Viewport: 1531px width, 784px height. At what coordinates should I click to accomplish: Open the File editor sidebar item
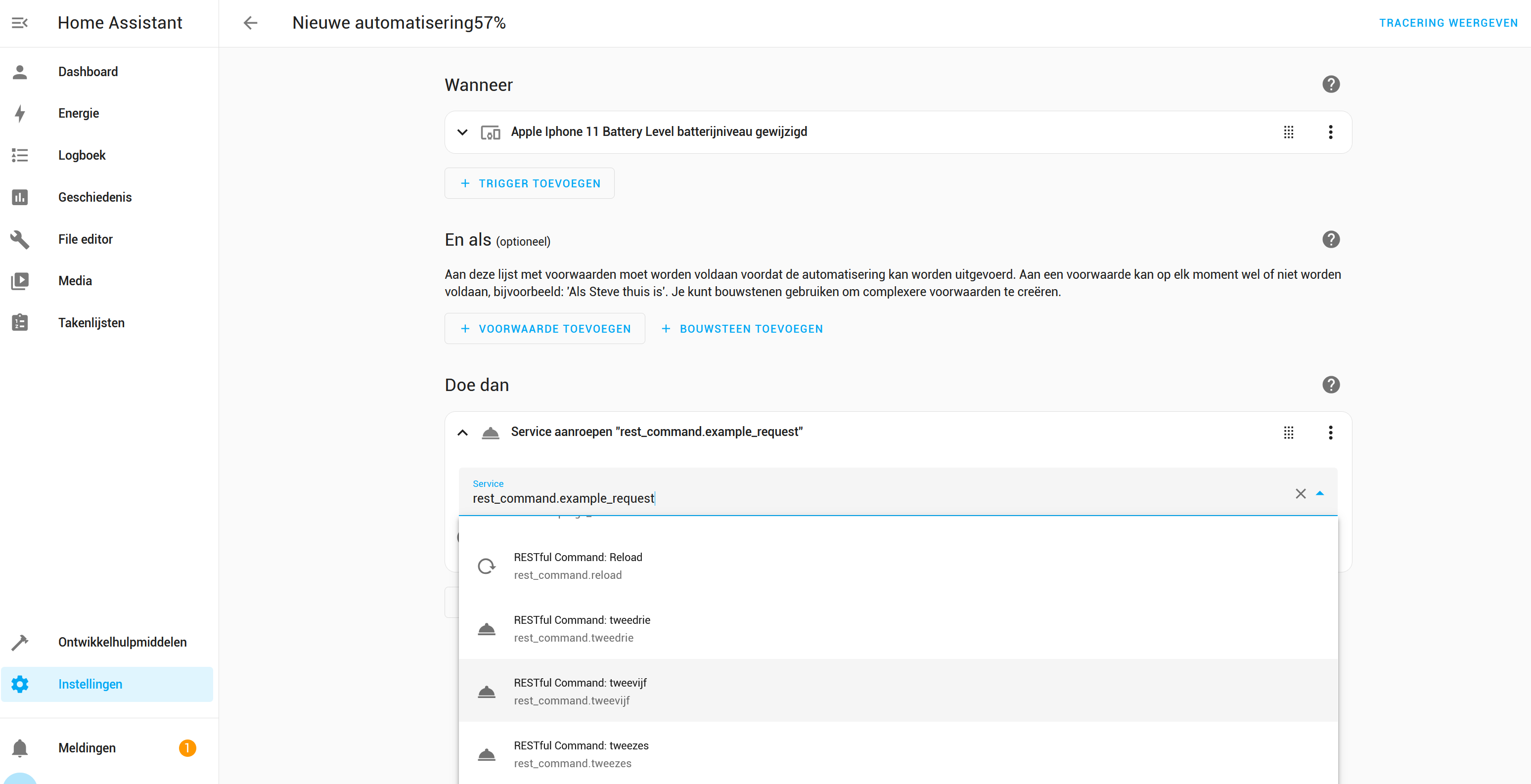coord(107,239)
